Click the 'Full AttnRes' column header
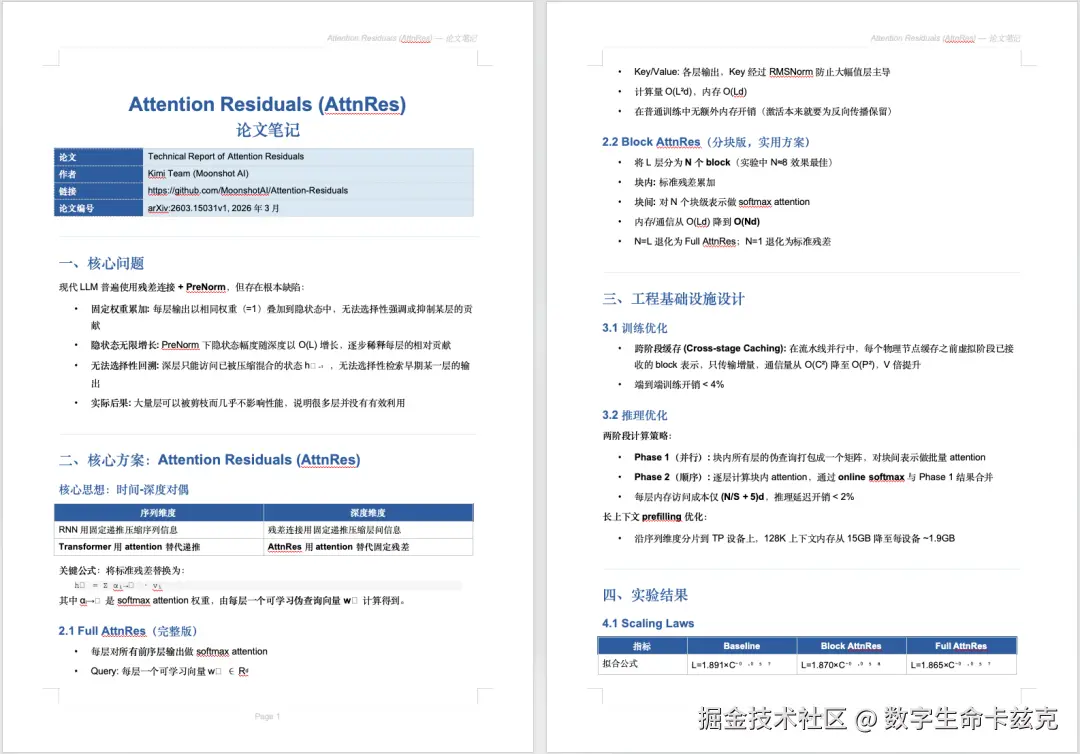 (961, 646)
